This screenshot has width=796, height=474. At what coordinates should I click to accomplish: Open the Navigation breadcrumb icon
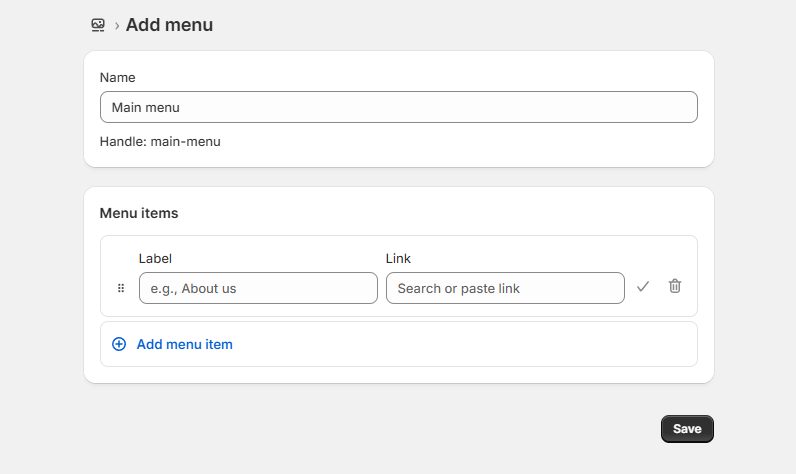(x=98, y=25)
